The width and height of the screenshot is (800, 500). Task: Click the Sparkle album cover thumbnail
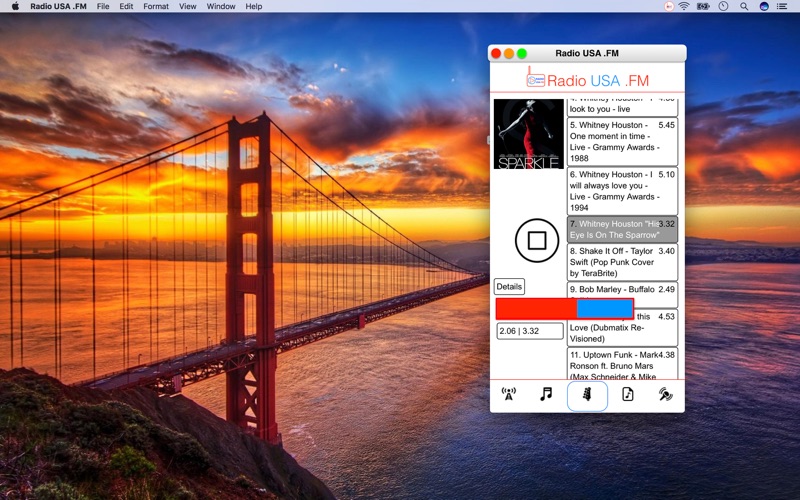coord(529,134)
